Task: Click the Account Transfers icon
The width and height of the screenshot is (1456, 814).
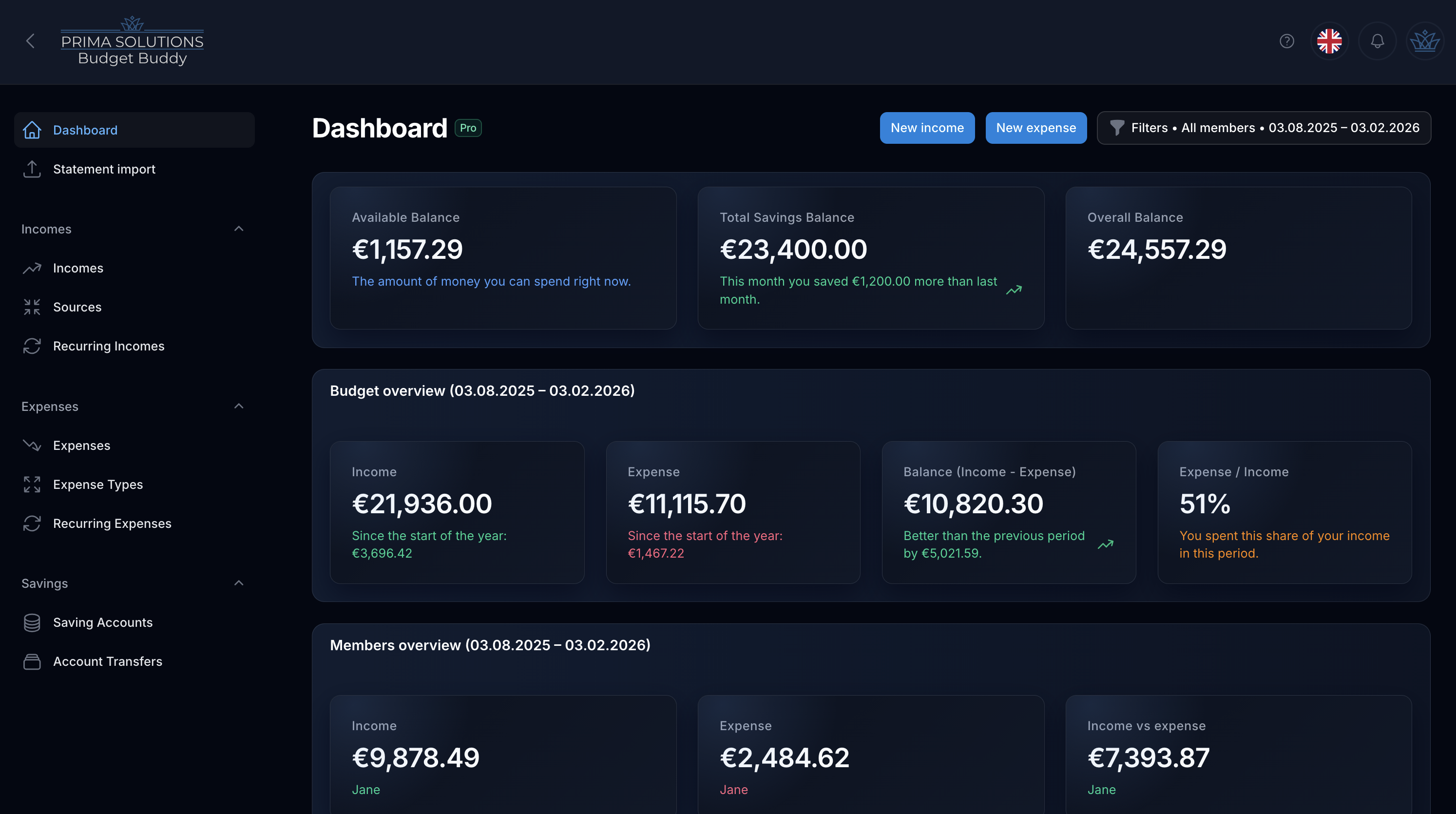Action: coord(32,661)
